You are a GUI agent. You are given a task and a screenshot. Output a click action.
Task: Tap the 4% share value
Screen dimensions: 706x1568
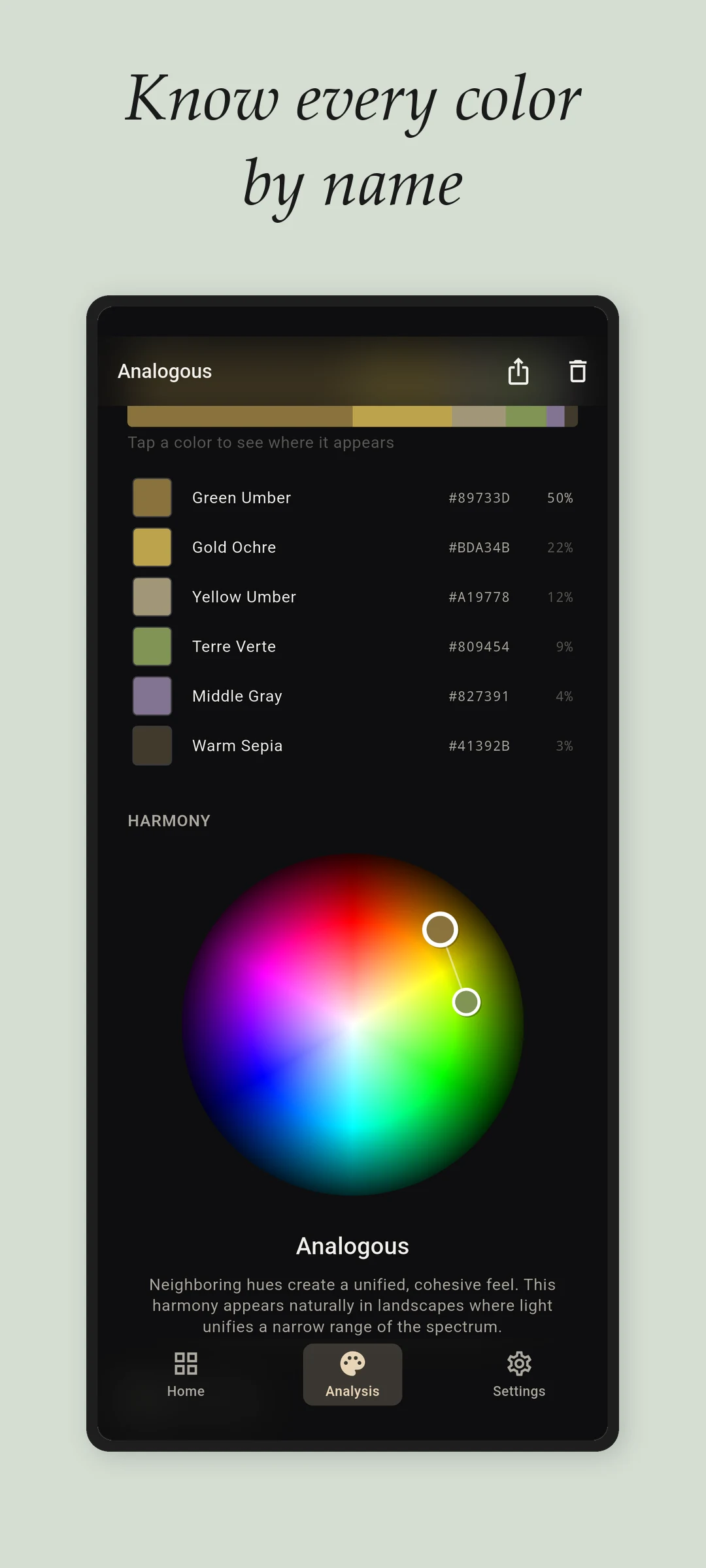coord(565,696)
